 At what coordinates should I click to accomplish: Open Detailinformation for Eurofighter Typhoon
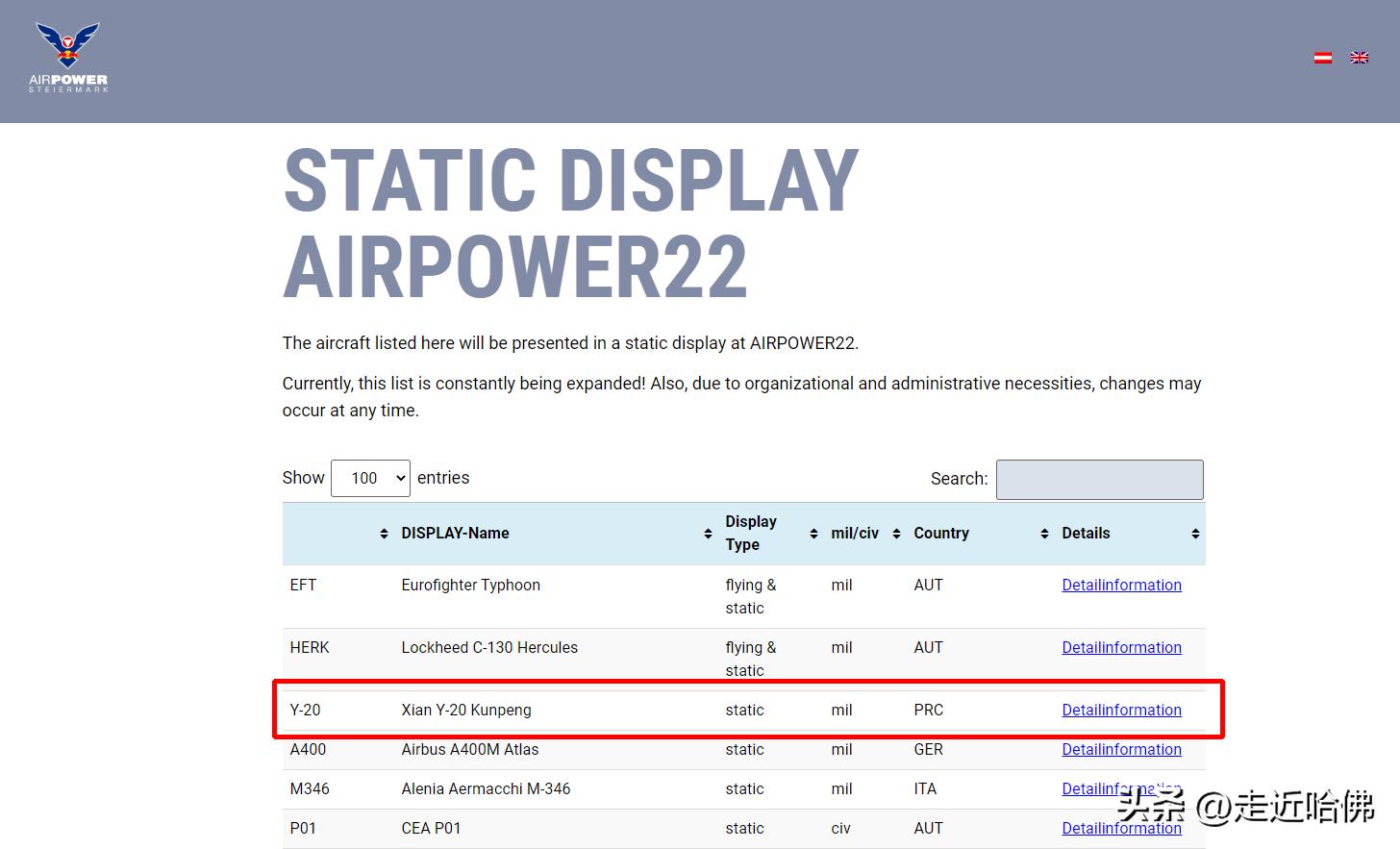coord(1121,585)
